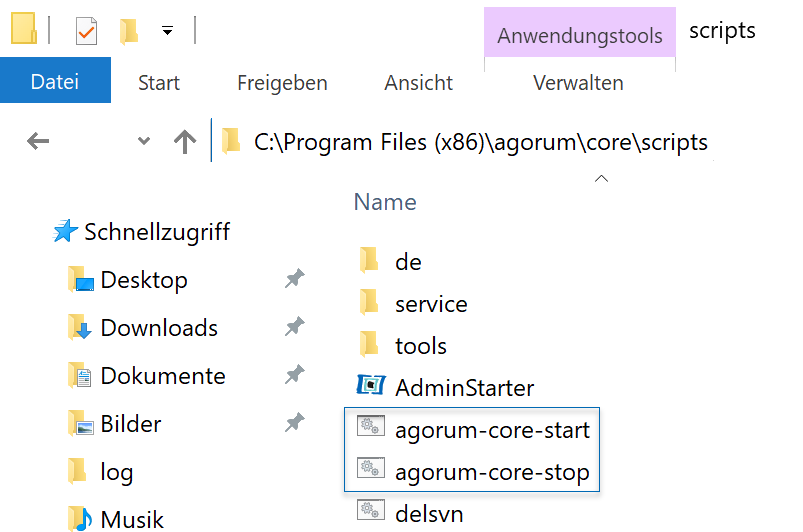This screenshot has height=532, width=803.
Task: Click the Back arrow navigation button
Action: click(38, 141)
